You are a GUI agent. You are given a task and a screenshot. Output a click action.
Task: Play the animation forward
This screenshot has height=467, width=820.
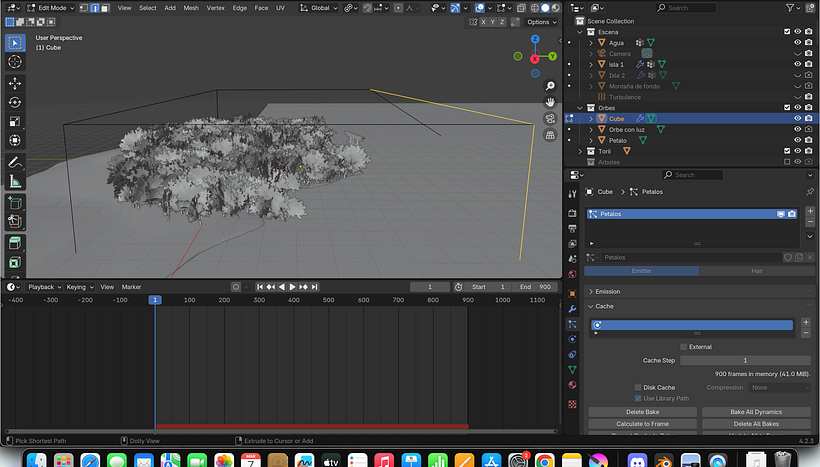pyautogui.click(x=292, y=287)
